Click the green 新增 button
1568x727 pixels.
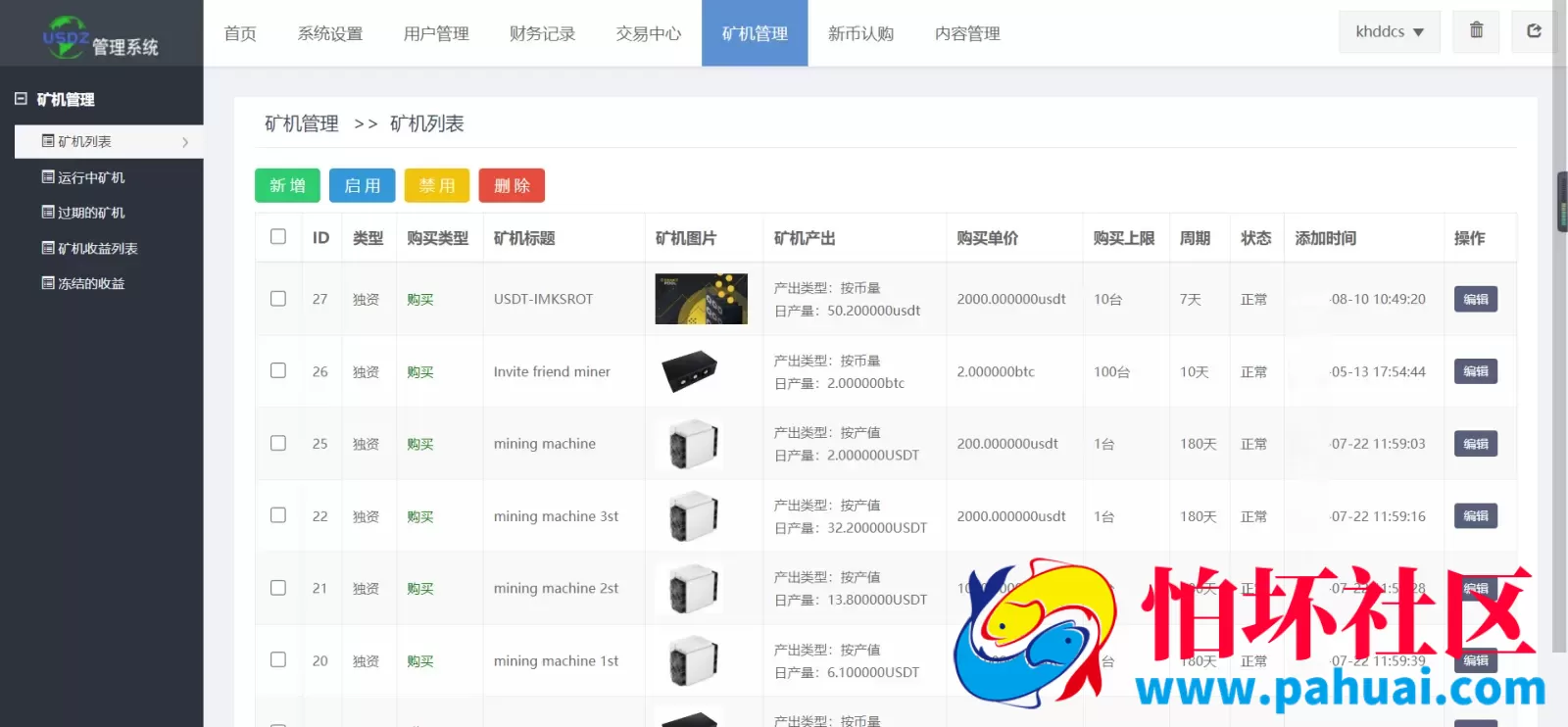coord(287,185)
